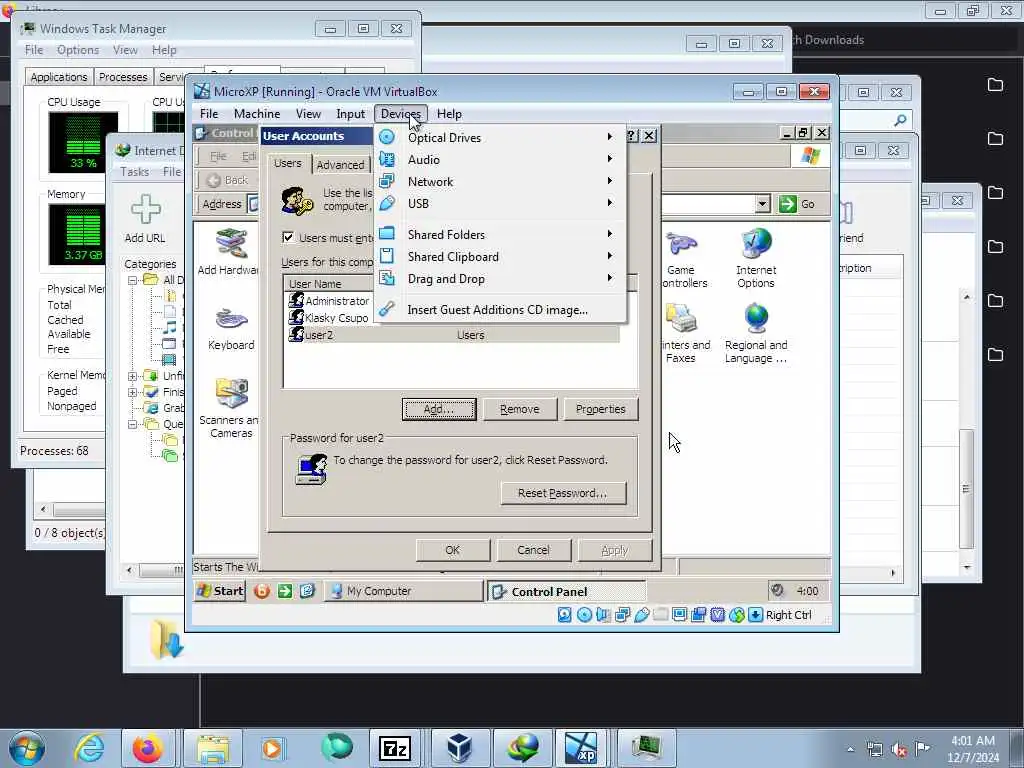This screenshot has height=768, width=1024.
Task: Open VirtualBox File menu
Action: [x=209, y=114]
